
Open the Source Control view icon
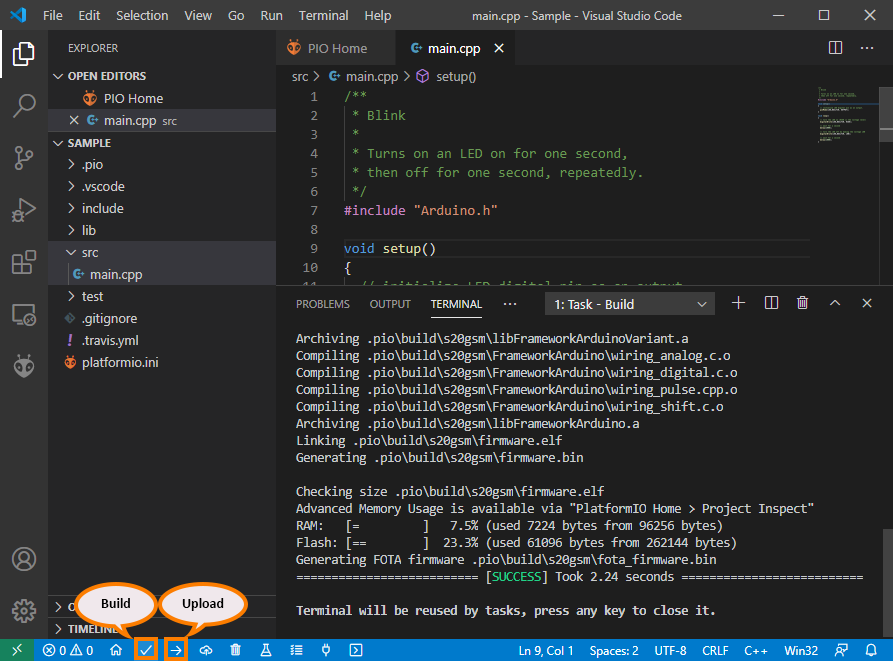pyautogui.click(x=23, y=158)
